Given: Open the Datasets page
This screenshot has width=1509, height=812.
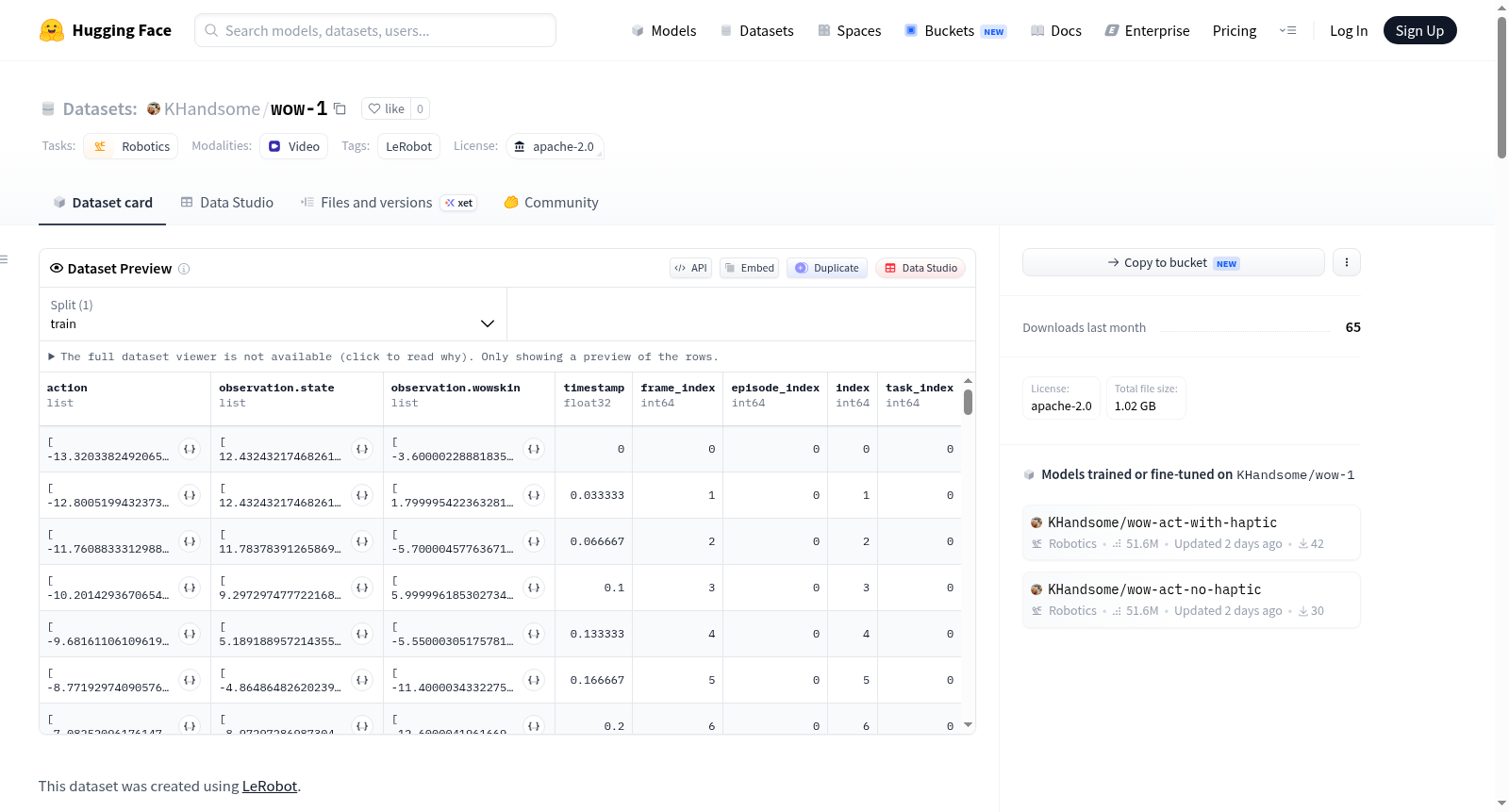Looking at the screenshot, I should (x=757, y=30).
